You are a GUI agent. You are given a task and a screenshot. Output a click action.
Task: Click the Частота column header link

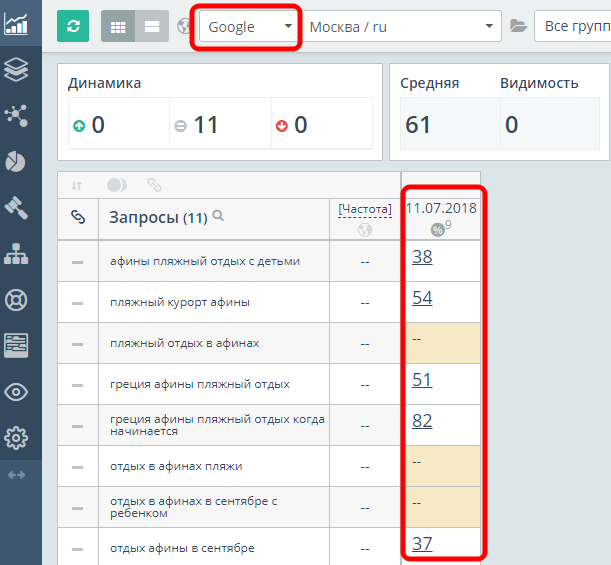(365, 209)
